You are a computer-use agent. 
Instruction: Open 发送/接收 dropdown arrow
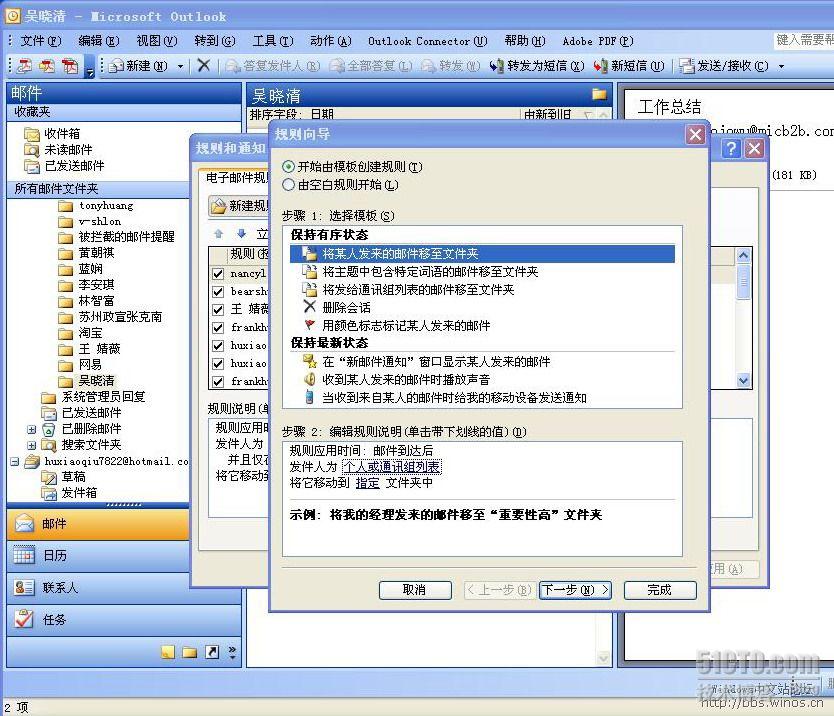[781, 66]
